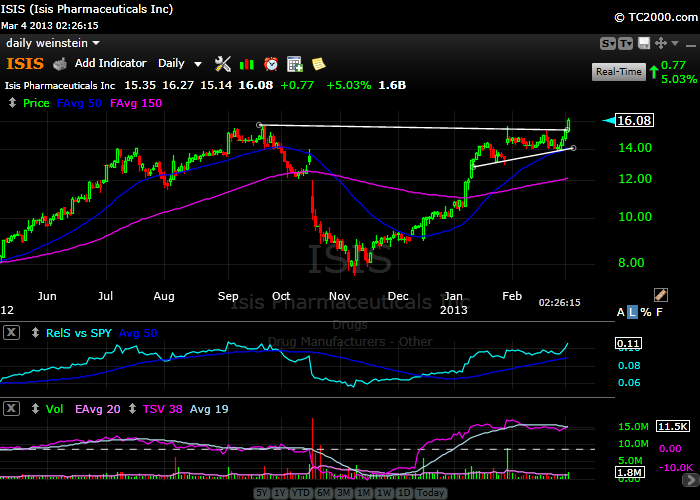Toggle arithmetic scale 'A' button

point(621,312)
